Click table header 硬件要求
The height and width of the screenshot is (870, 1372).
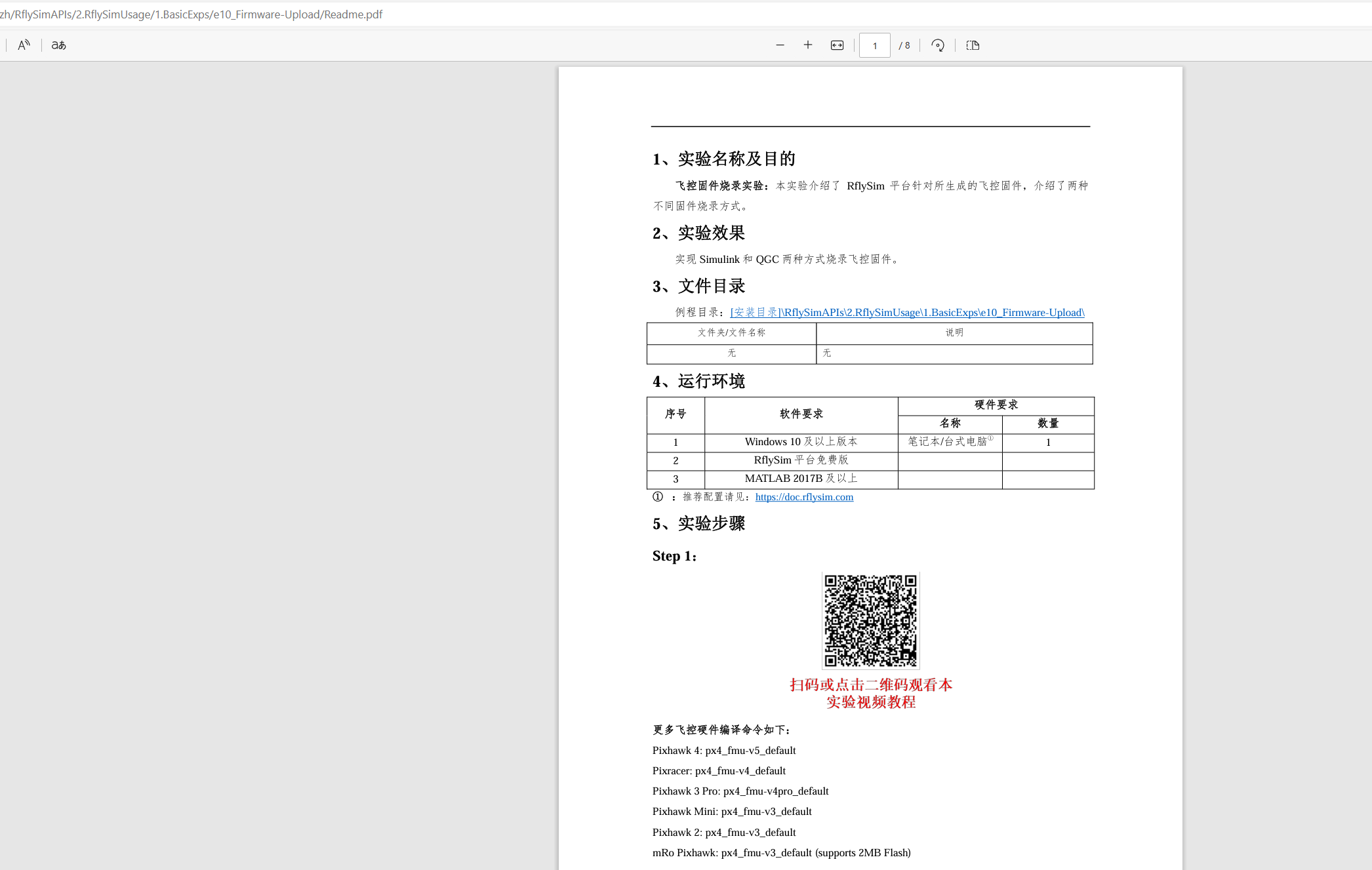tap(996, 405)
